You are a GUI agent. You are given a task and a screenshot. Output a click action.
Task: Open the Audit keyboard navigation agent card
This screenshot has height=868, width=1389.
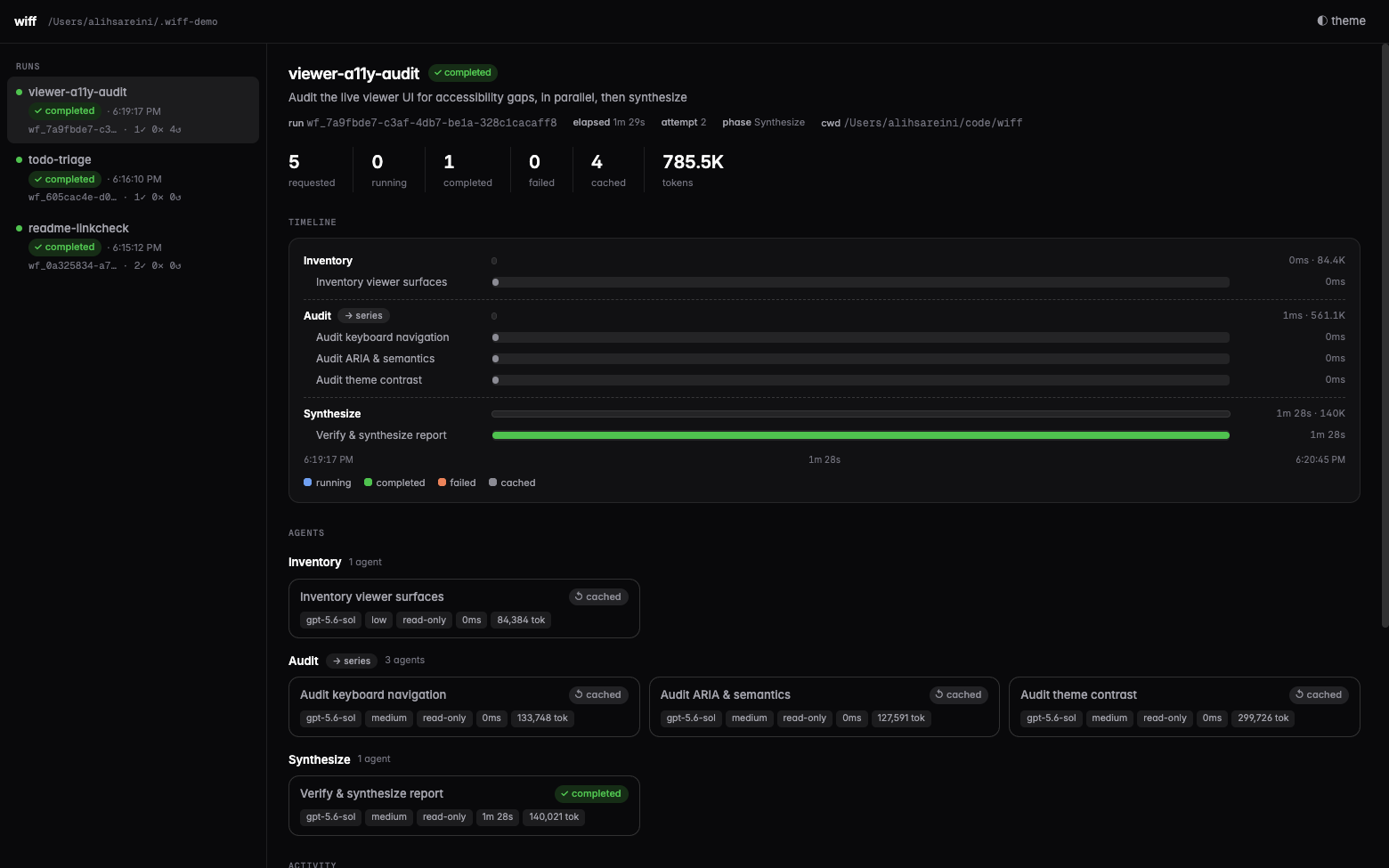click(464, 707)
